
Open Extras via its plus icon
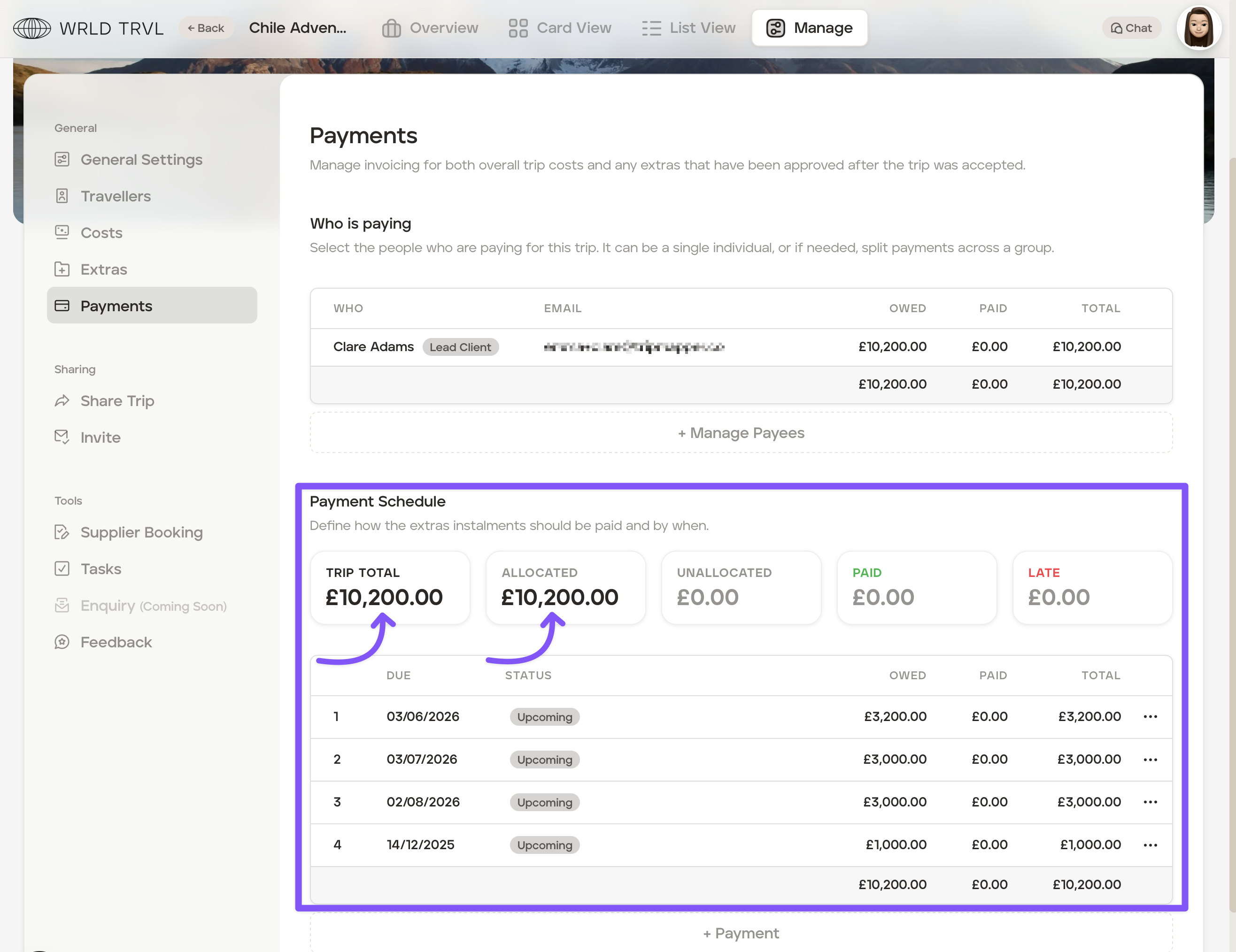62,269
